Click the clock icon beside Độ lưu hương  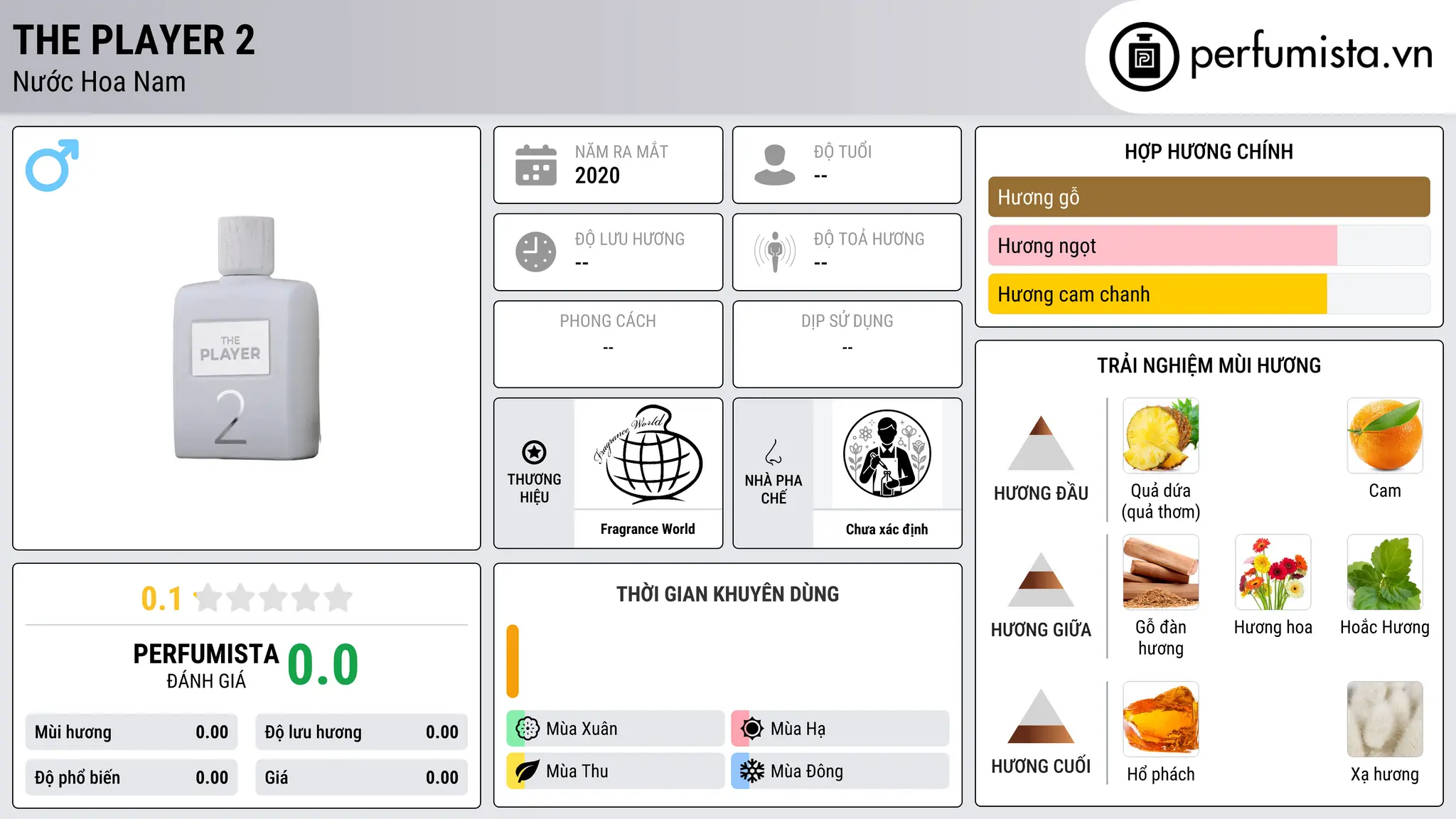point(536,252)
